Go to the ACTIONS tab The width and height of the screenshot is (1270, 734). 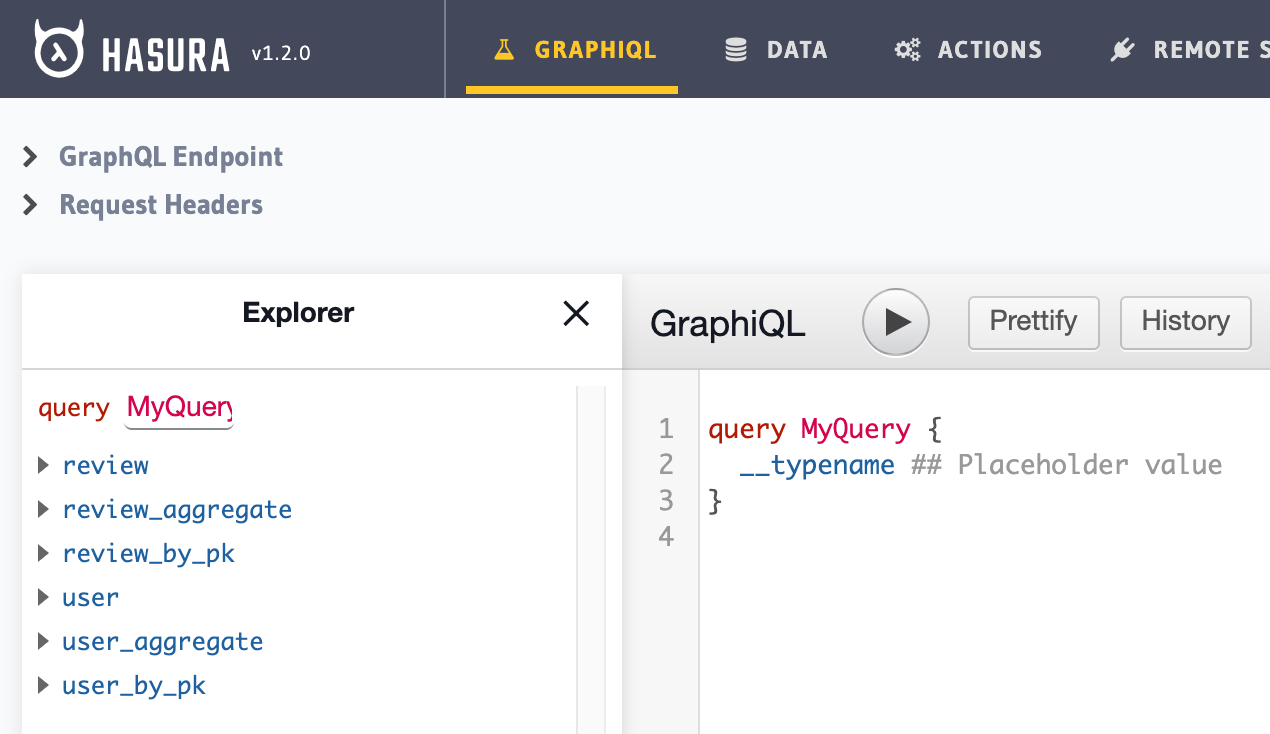pos(968,49)
